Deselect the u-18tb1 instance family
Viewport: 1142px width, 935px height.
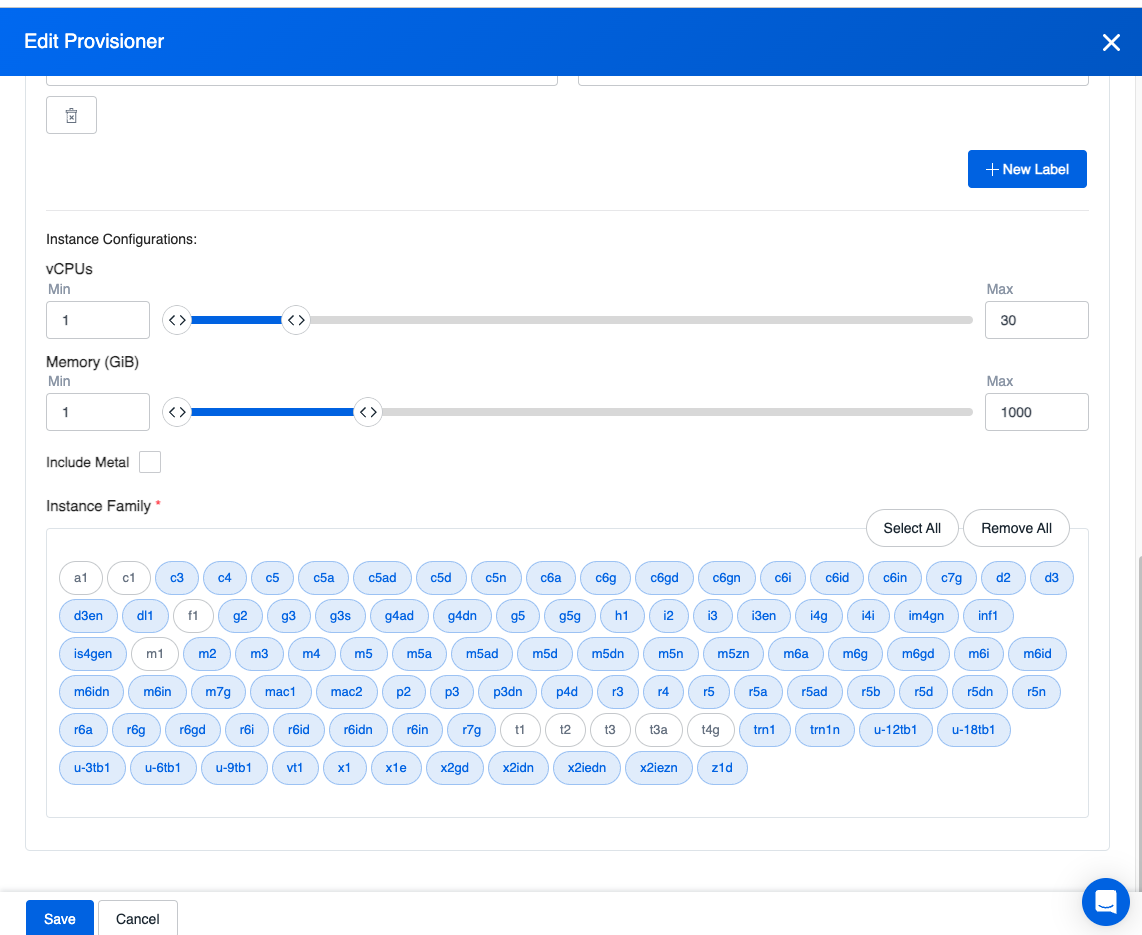pos(974,729)
